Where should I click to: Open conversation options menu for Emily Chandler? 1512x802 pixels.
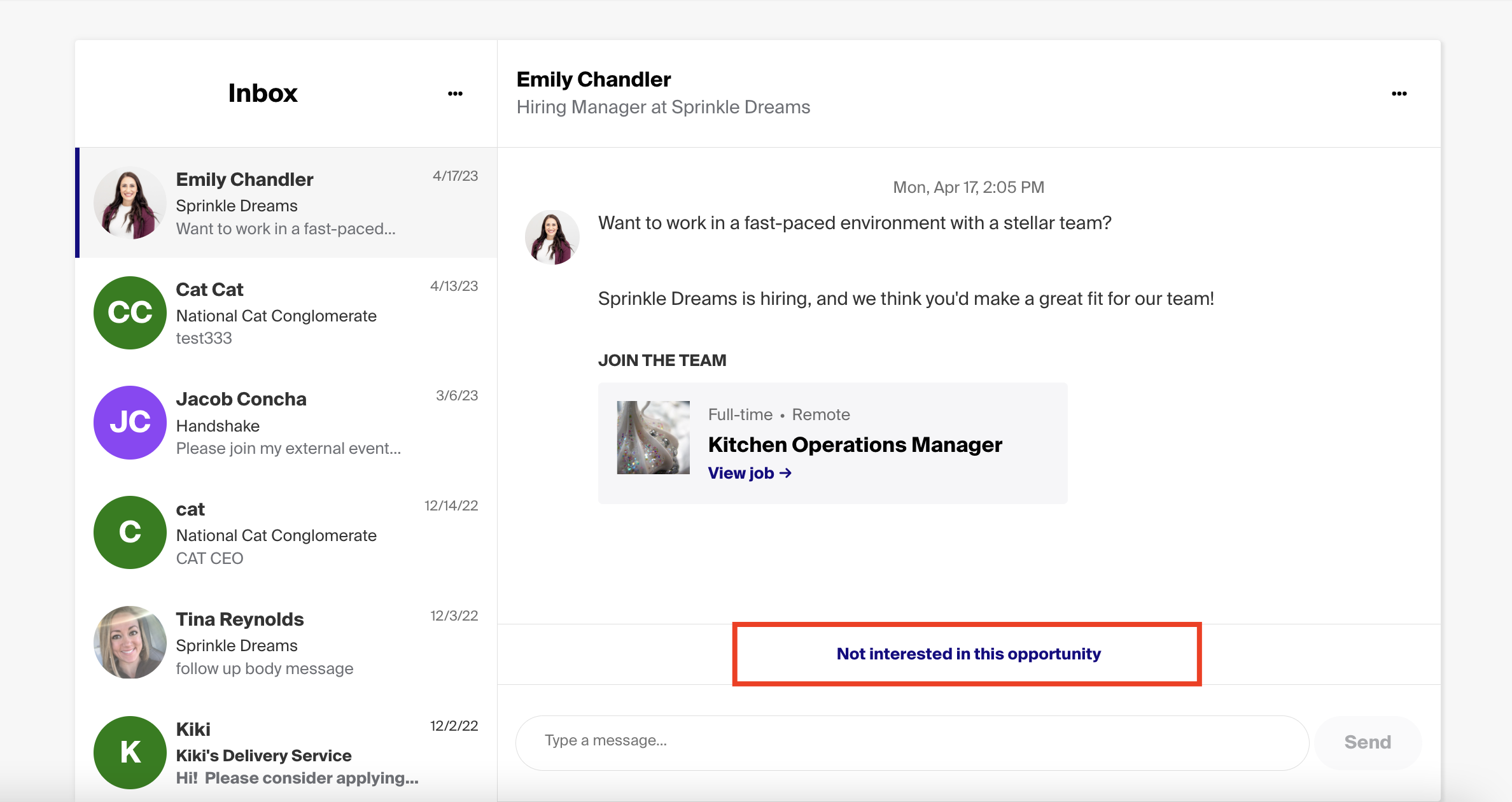[x=1399, y=94]
